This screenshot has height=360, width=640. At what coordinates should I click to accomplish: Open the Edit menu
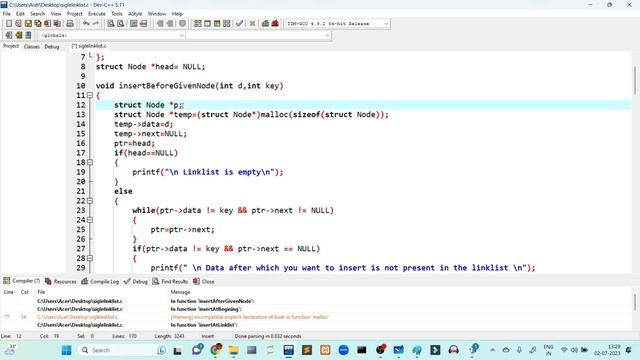(20, 13)
